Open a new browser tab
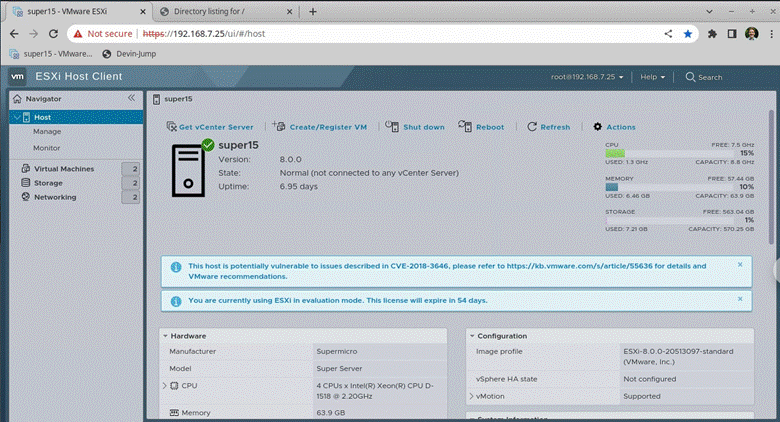This screenshot has width=780, height=422. [313, 11]
